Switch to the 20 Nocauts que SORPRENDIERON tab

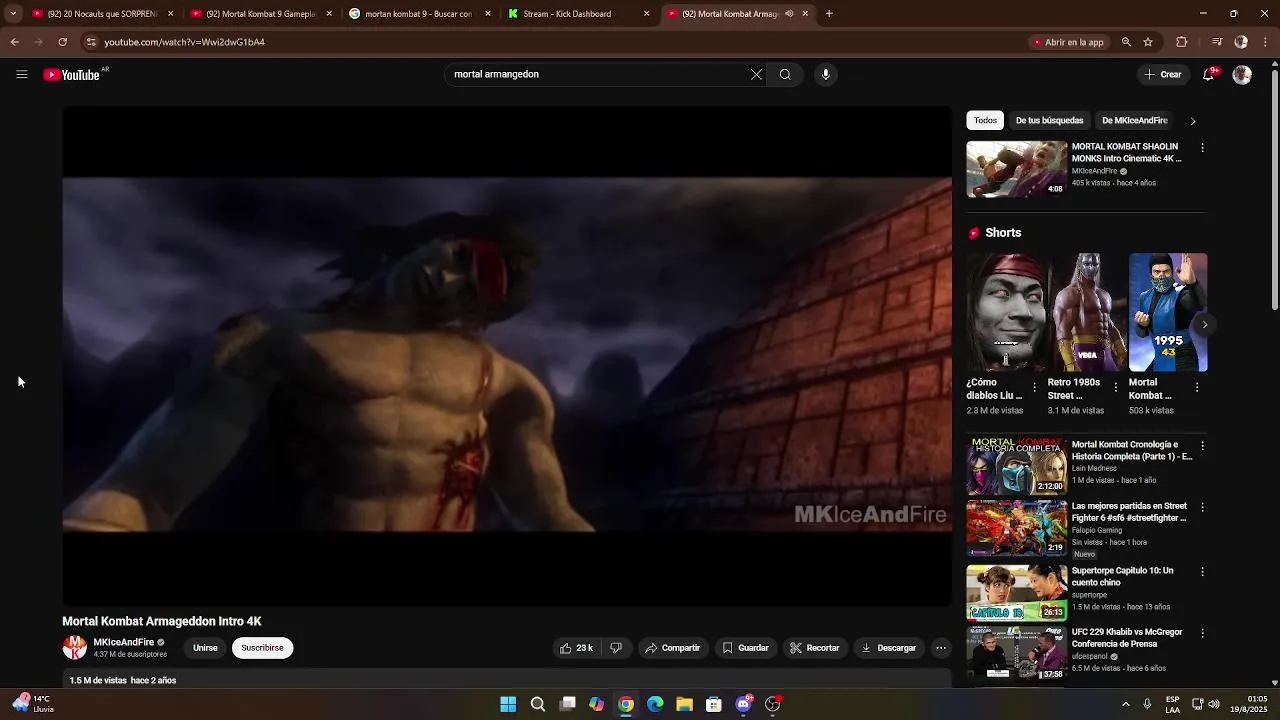pyautogui.click(x=102, y=14)
